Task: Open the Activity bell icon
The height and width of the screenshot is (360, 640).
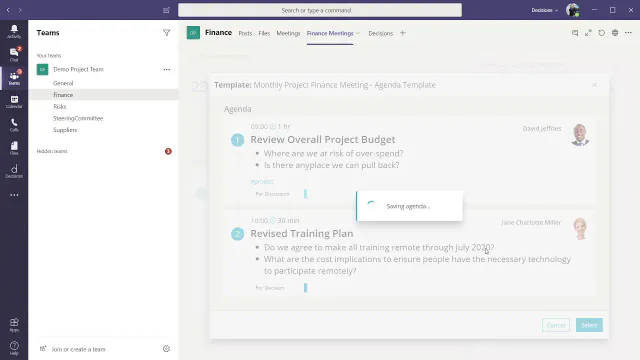Action: click(x=14, y=31)
